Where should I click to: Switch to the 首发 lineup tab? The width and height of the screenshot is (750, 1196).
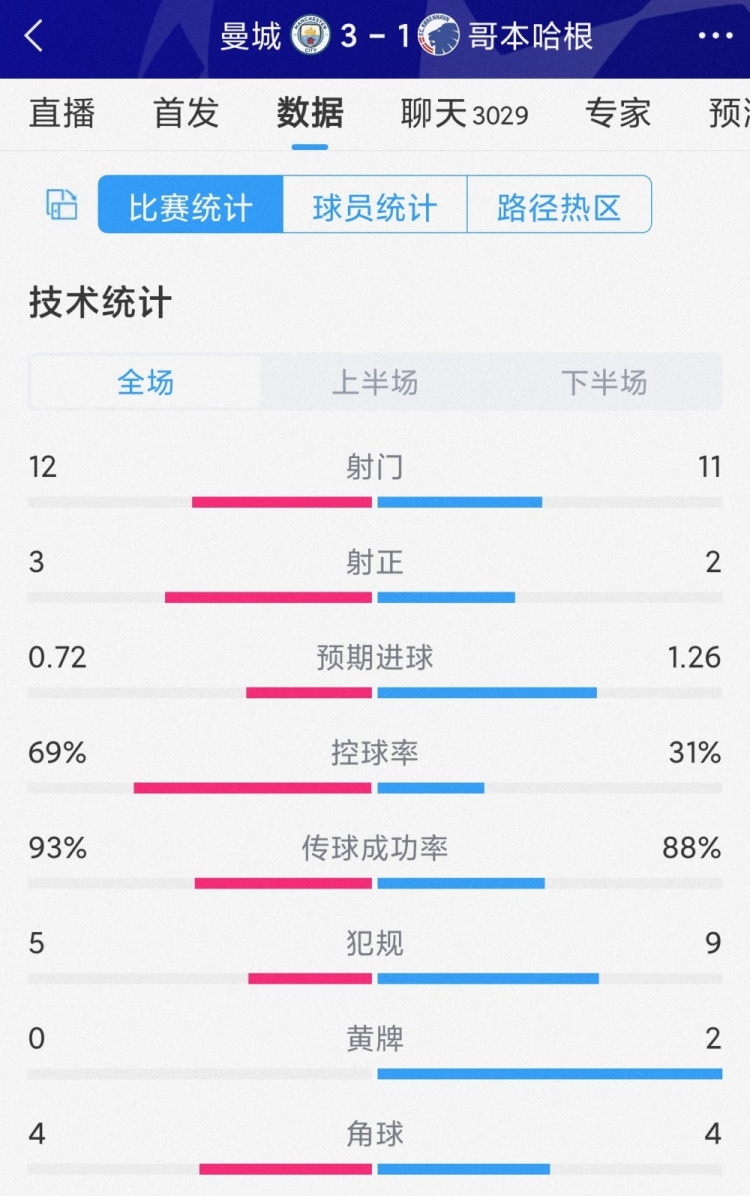tap(184, 114)
